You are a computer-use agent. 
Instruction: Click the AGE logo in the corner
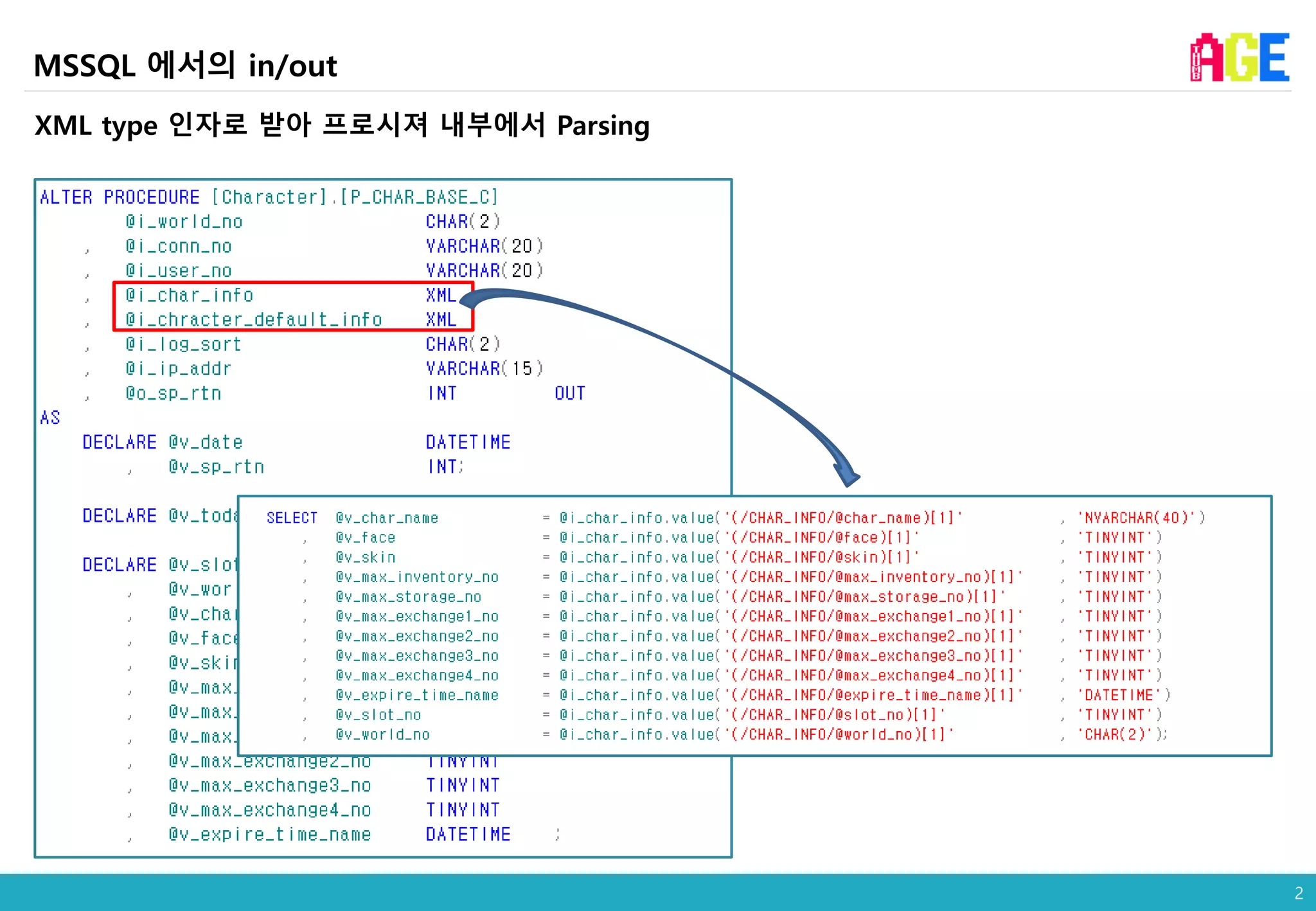click(1239, 57)
